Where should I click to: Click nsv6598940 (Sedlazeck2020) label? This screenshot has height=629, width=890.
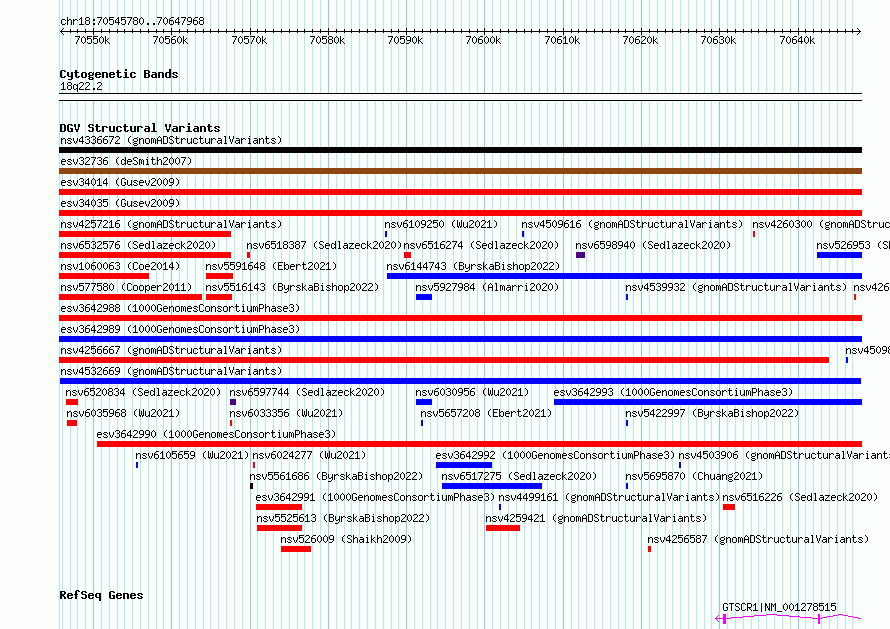(653, 245)
